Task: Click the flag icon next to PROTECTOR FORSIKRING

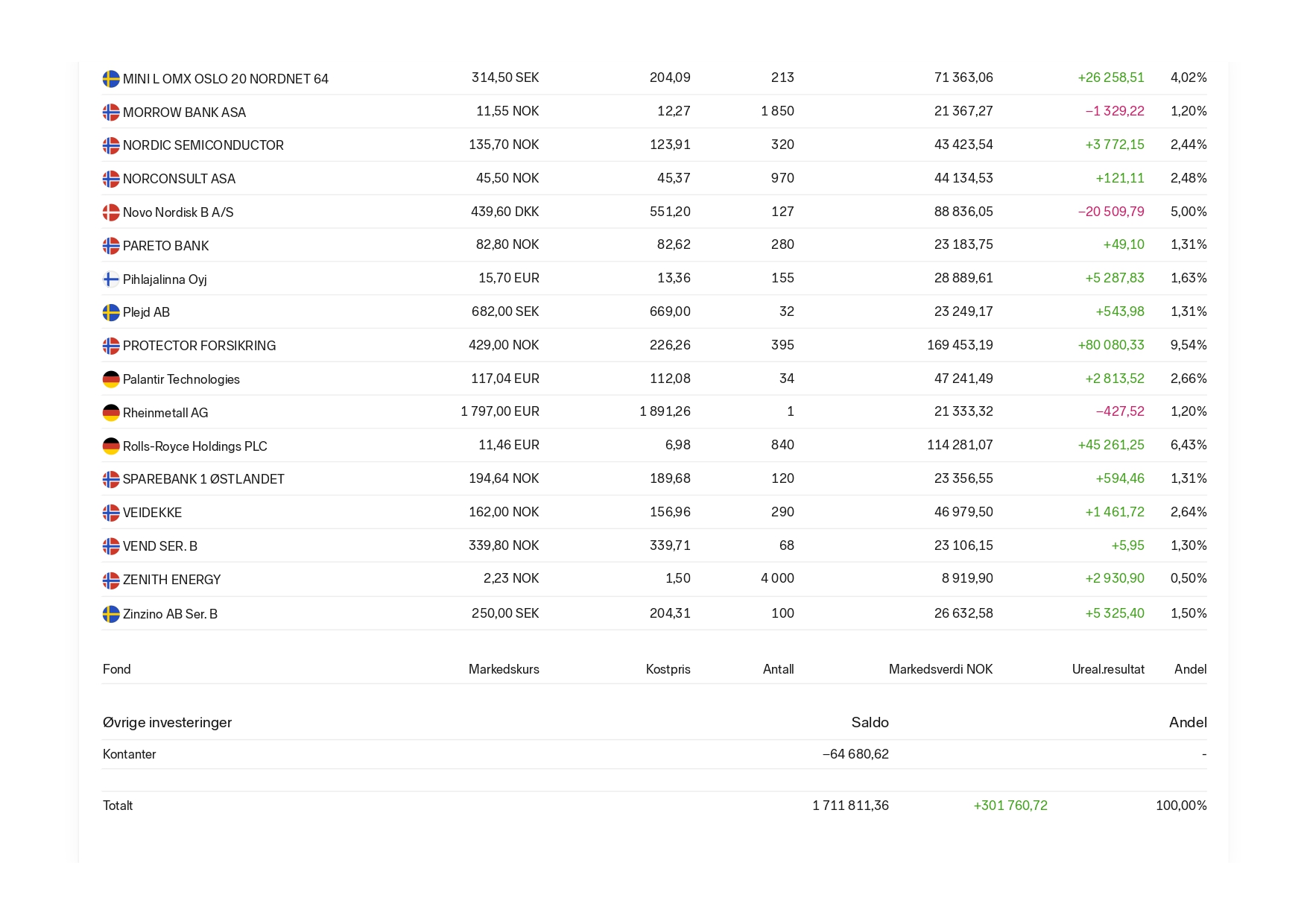Action: tap(111, 346)
